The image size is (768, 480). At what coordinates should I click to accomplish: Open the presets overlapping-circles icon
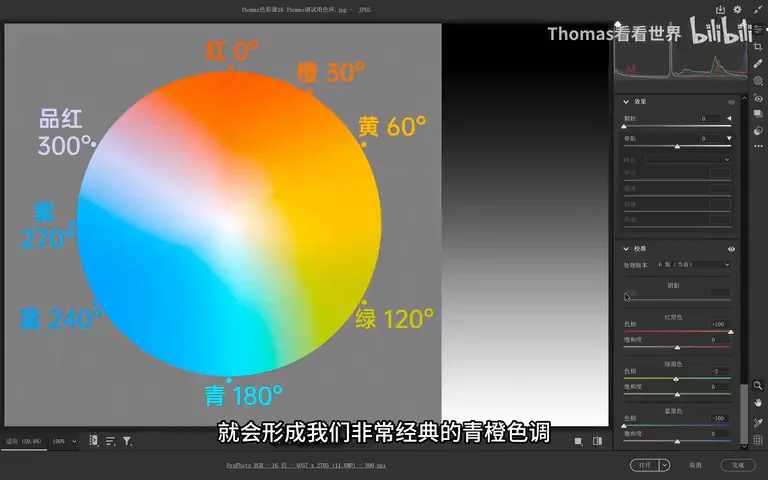(x=758, y=130)
